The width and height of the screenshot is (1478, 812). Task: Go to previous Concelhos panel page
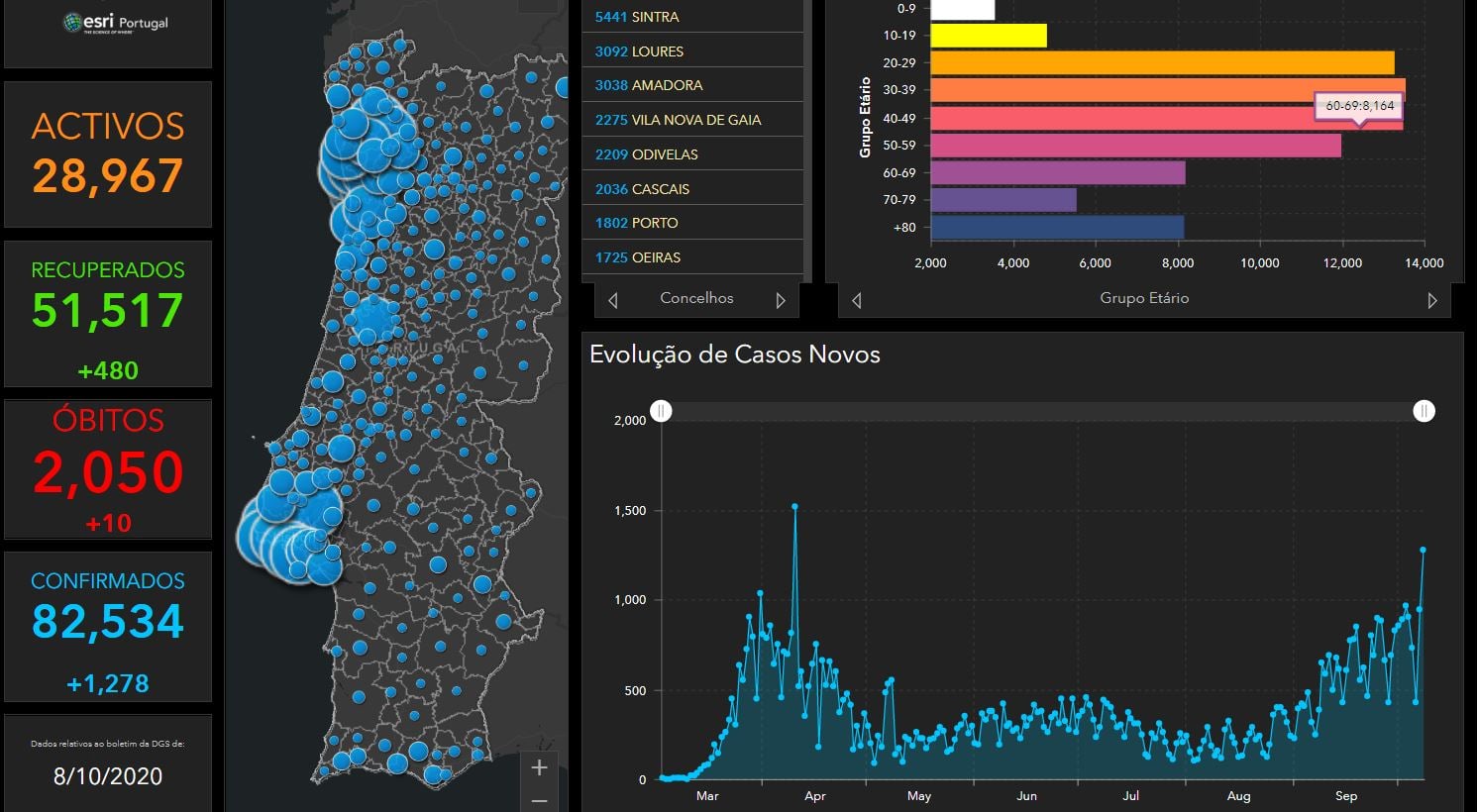pyautogui.click(x=613, y=300)
